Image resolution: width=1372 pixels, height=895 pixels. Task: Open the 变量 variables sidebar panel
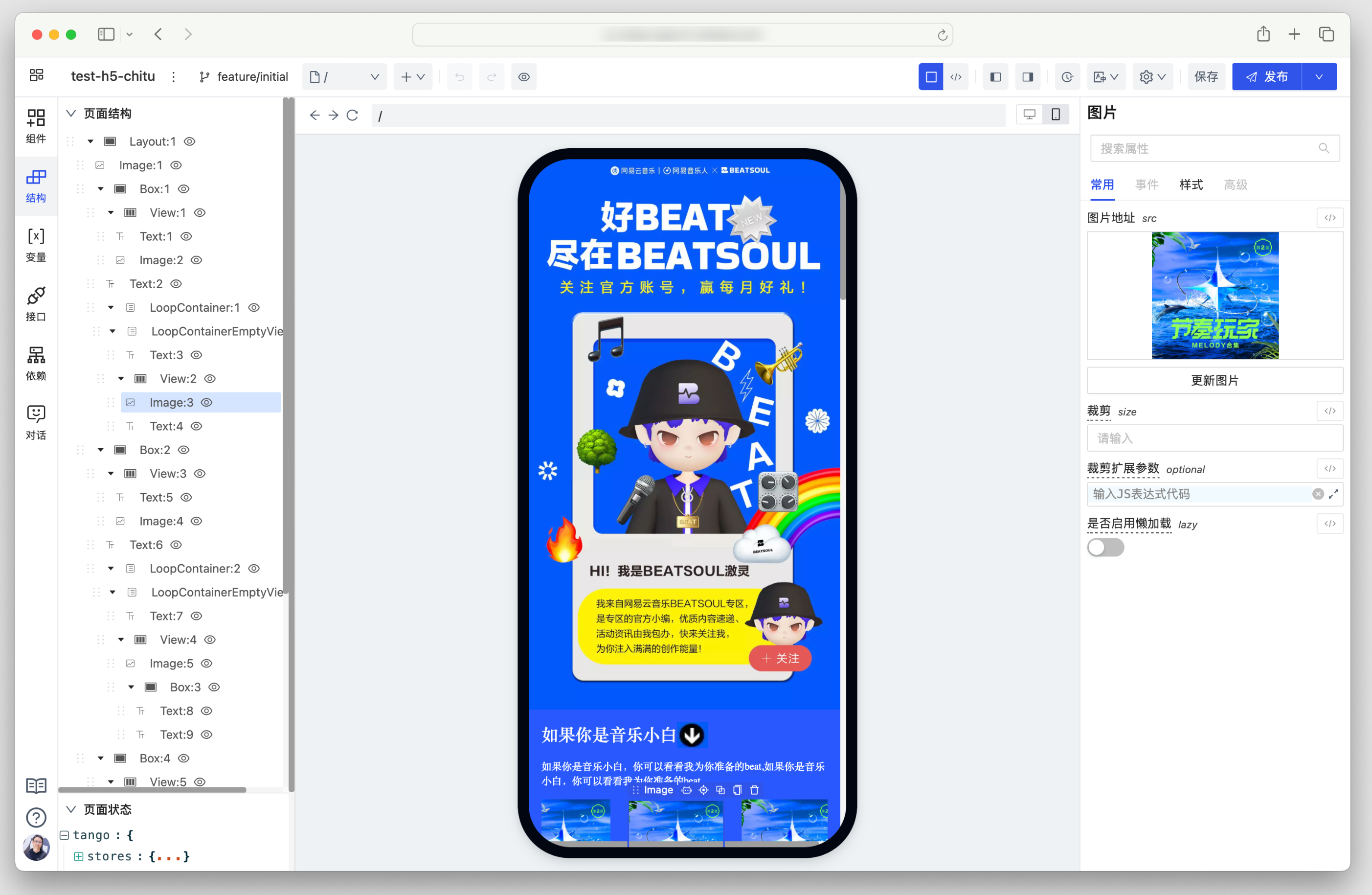pos(36,245)
